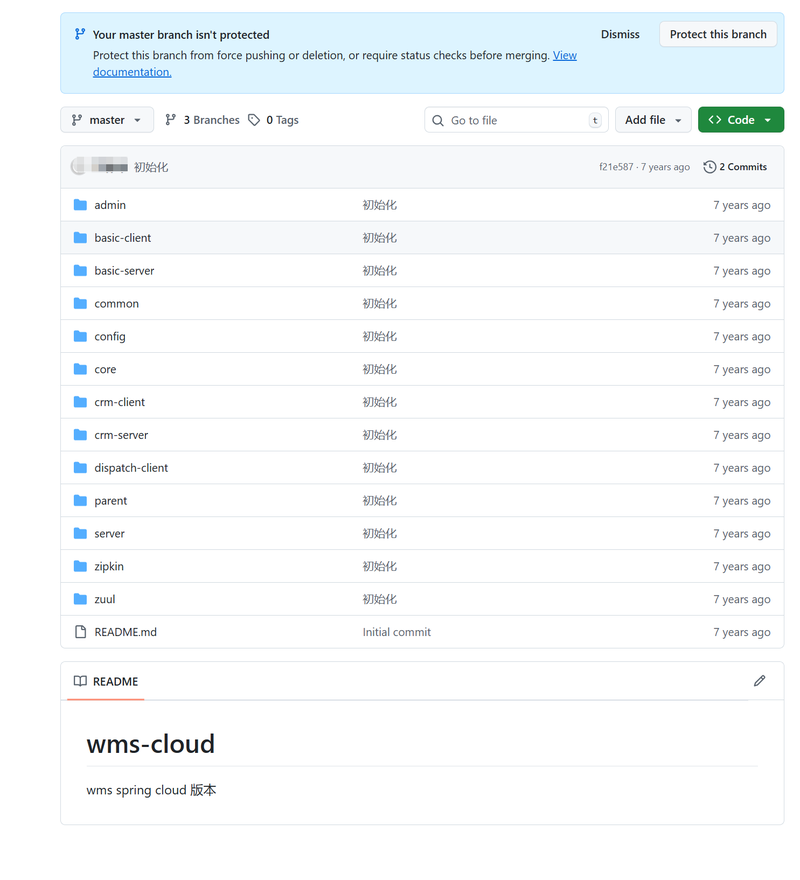Viewport: 800px width, 880px height.
Task: Focus the Go to file search field
Action: tap(515, 120)
